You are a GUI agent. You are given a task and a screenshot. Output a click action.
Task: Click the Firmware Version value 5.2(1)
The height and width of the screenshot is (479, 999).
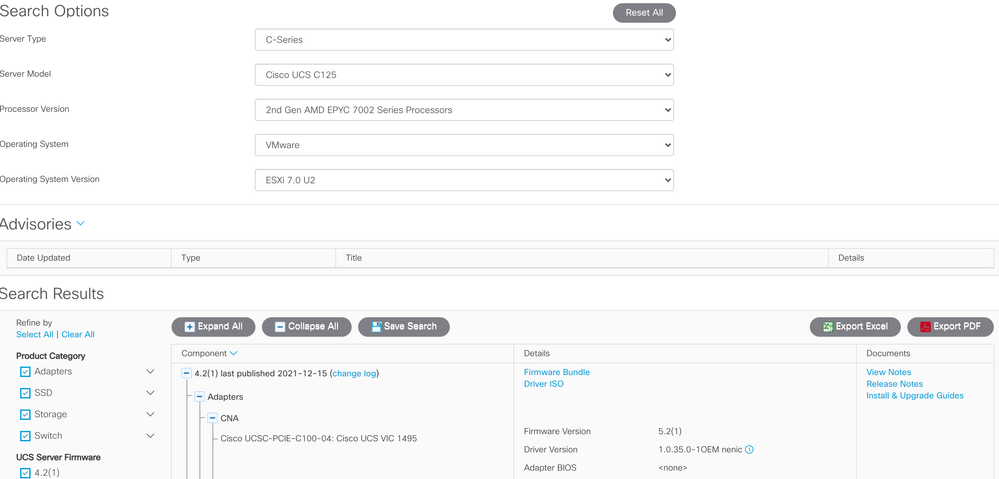(670, 431)
